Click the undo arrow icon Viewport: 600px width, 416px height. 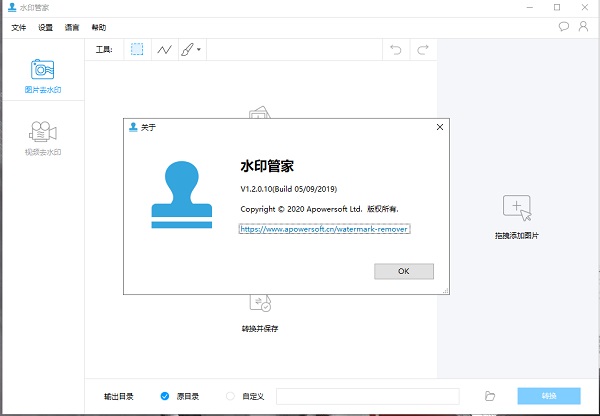click(x=396, y=50)
